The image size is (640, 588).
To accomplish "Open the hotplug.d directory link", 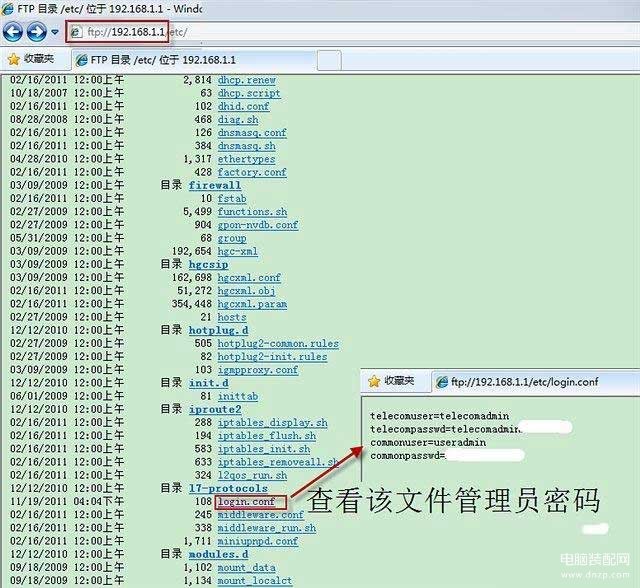I will point(218,330).
